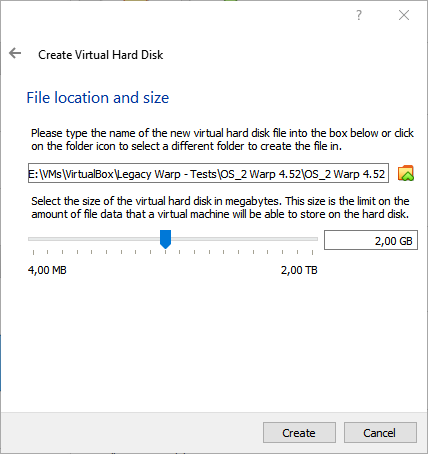Click the 2,00 GB size field
Screen dimensions: 428x454
pyautogui.click(x=371, y=240)
